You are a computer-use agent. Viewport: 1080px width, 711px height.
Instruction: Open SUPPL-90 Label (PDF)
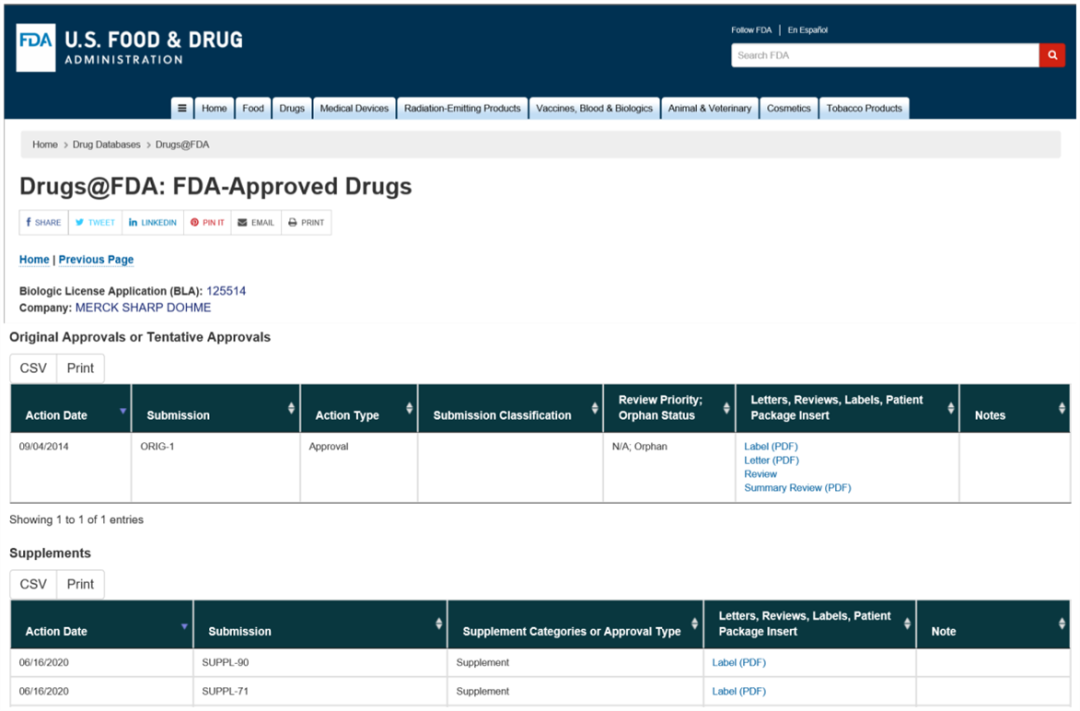tap(739, 663)
